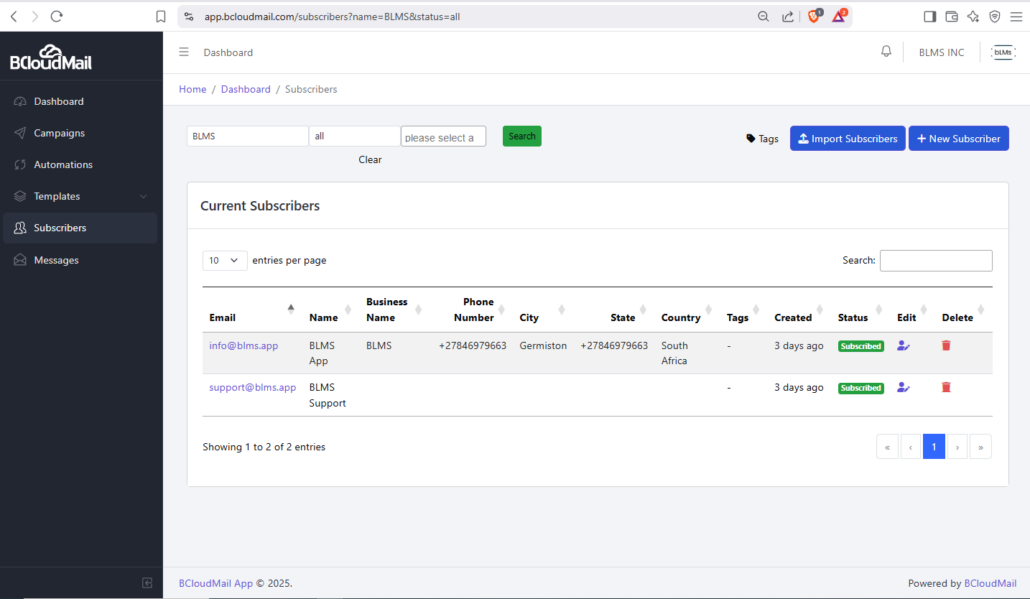Click the green Search button
Image resolution: width=1030 pixels, height=599 pixels.
522,136
